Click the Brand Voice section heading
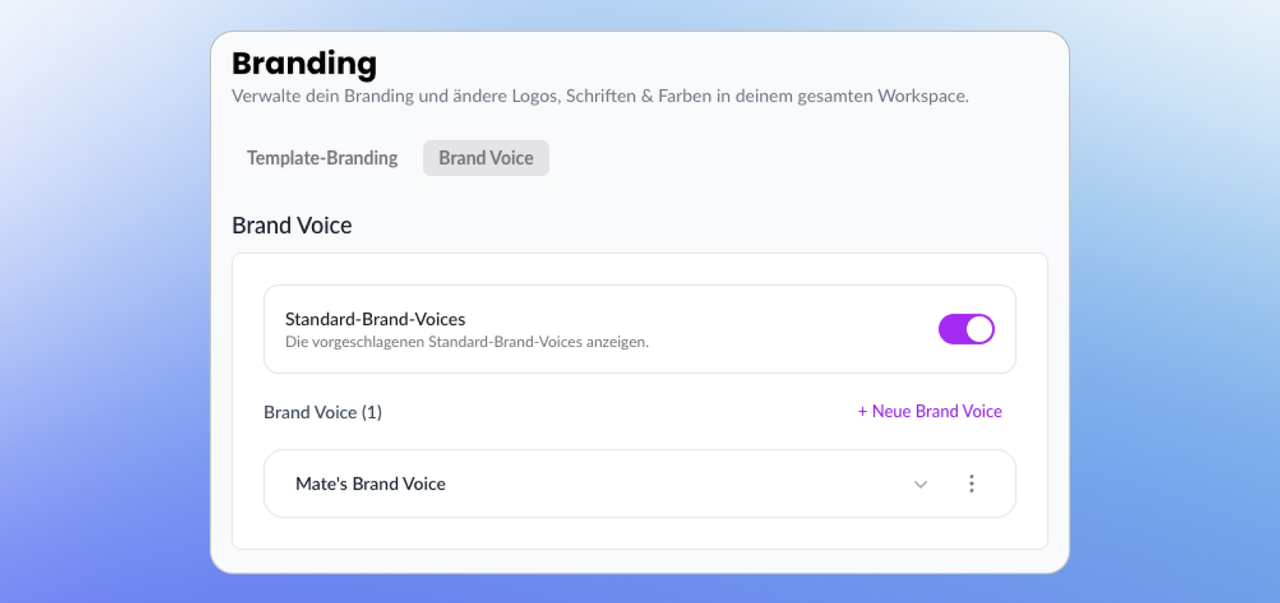This screenshot has height=603, width=1280. tap(292, 225)
